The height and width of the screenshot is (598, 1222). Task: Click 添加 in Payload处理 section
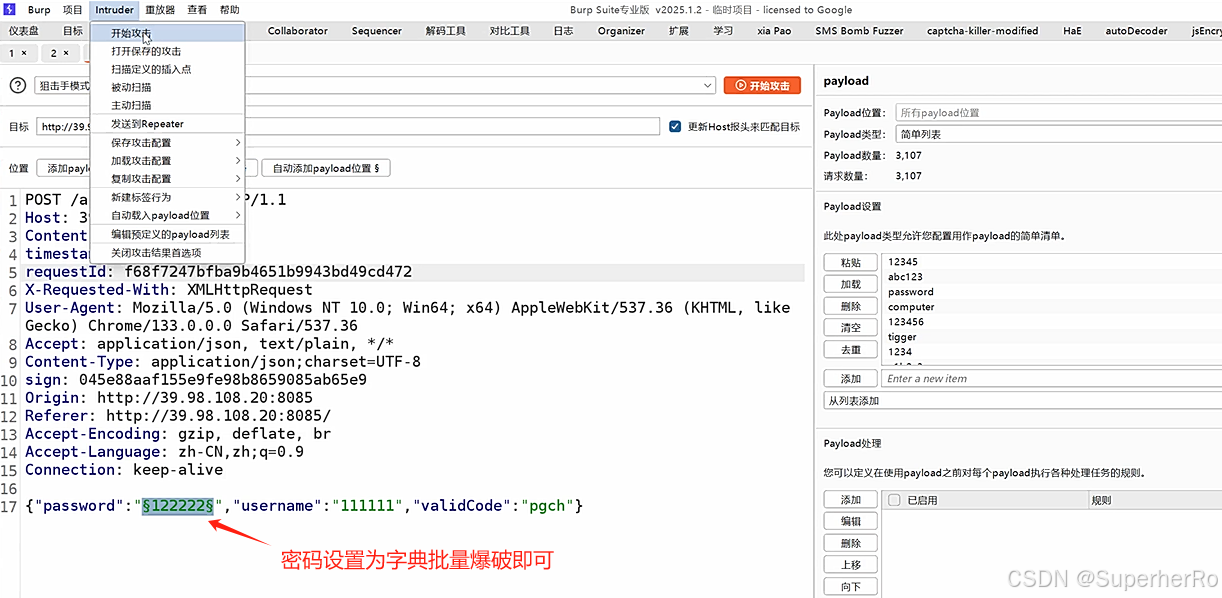[851, 500]
